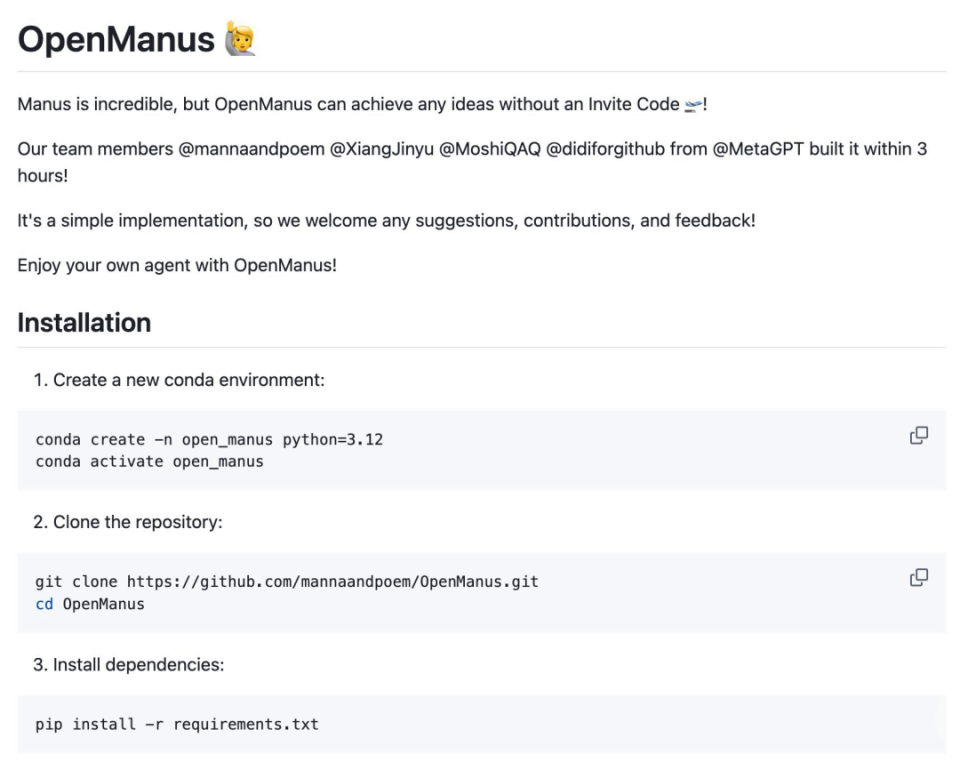Open the @didiforgithub profile mention

(x=605, y=149)
